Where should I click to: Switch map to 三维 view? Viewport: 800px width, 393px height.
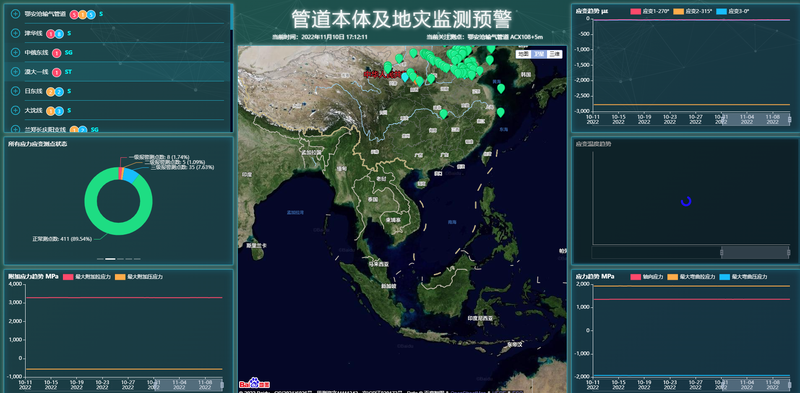(x=554, y=54)
